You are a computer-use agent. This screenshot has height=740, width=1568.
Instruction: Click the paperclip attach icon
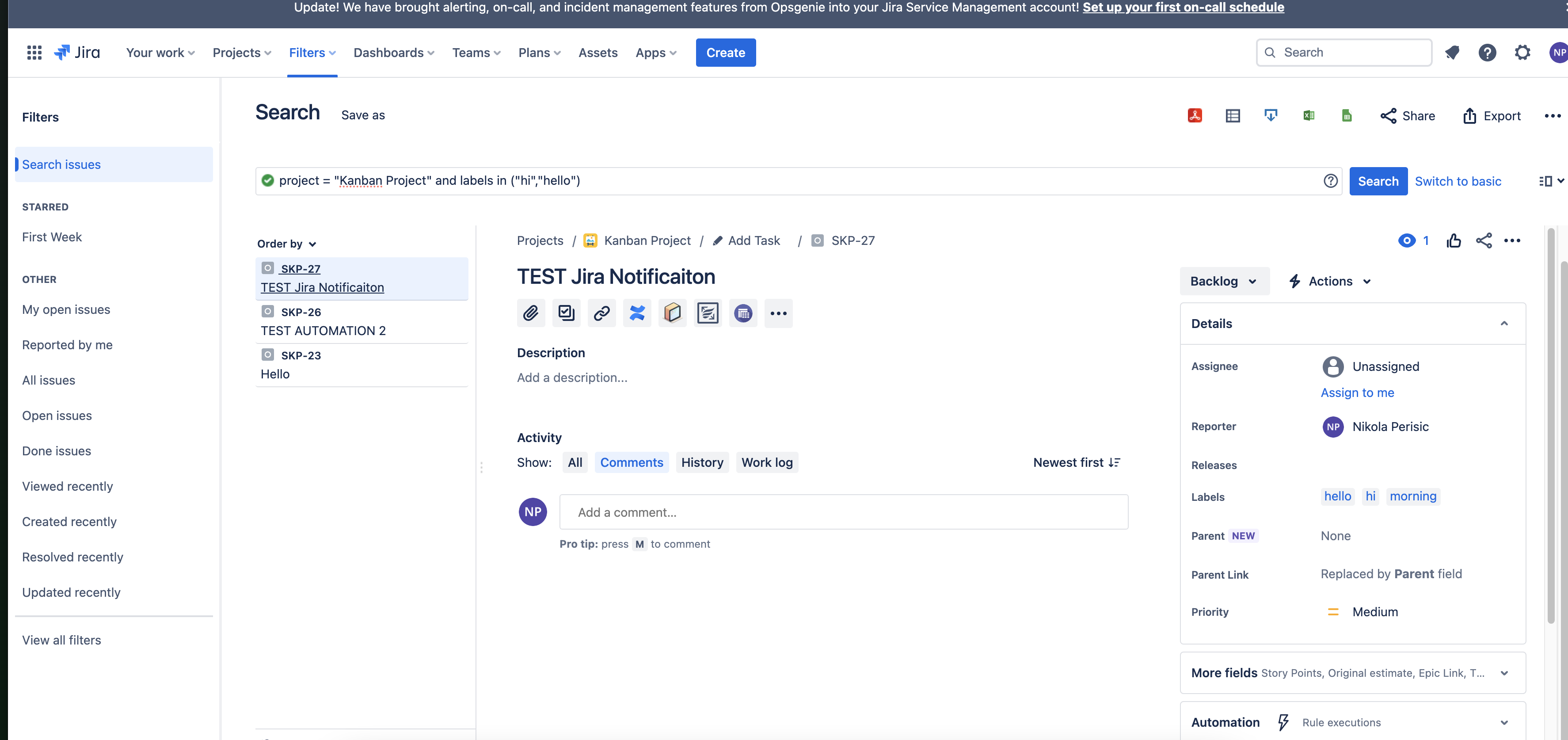[x=530, y=313]
